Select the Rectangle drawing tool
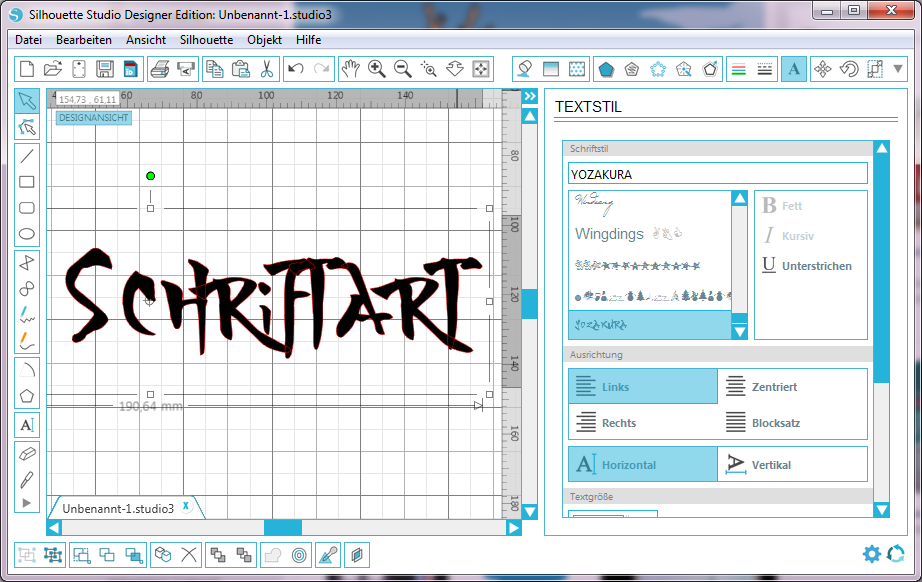 [27, 182]
